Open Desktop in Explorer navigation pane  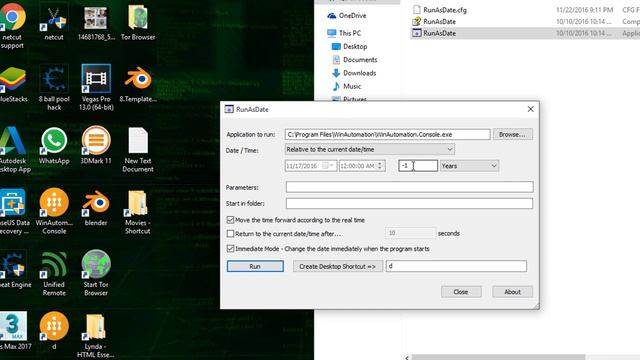349,47
